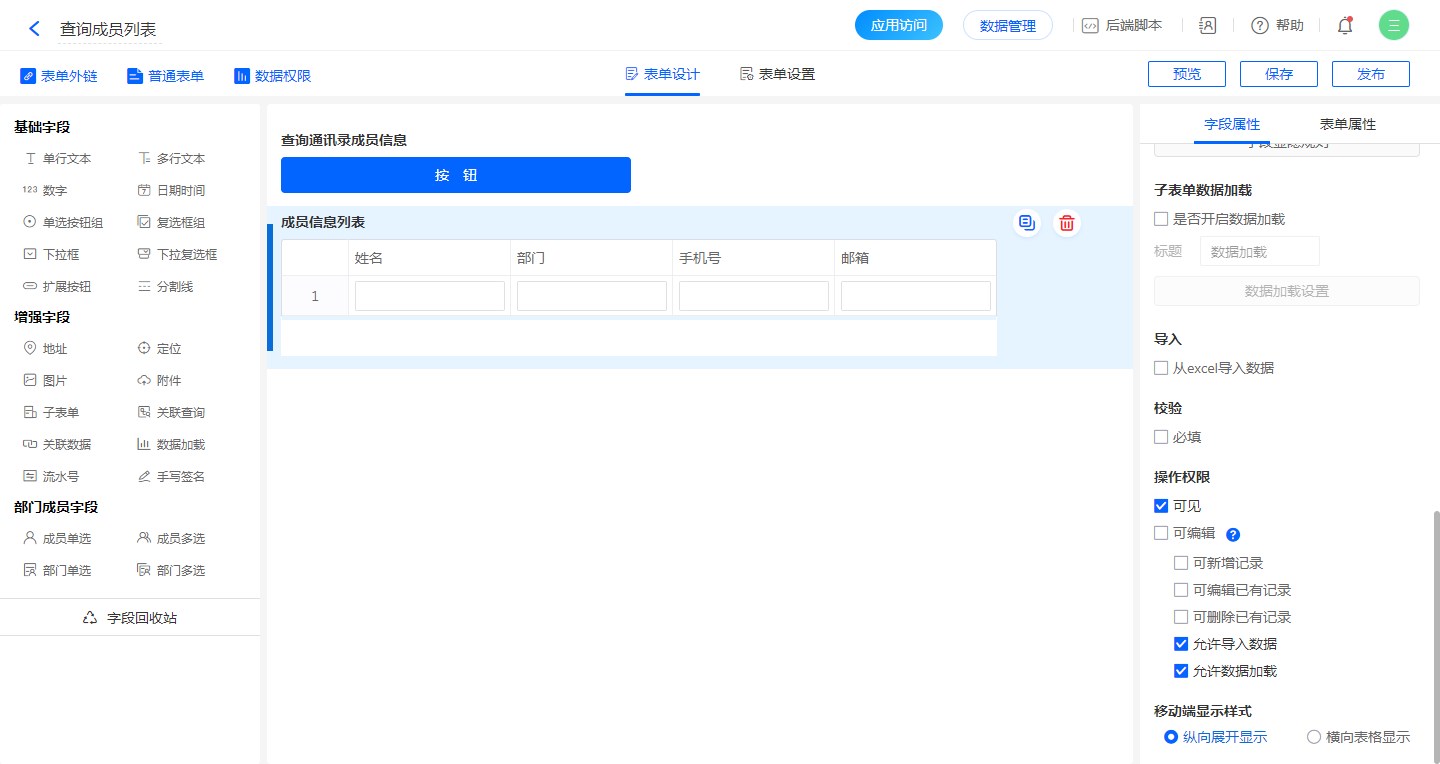Enable the 必填 checkbox

[1161, 437]
